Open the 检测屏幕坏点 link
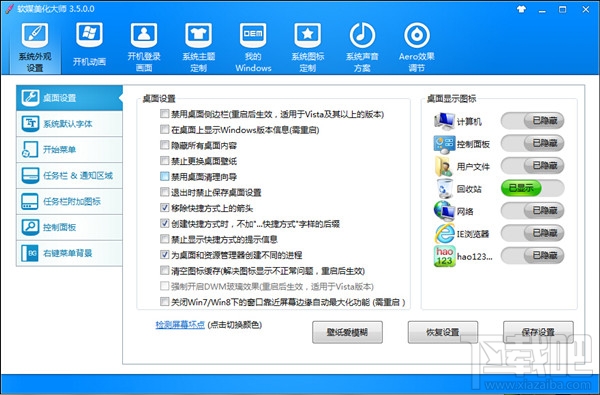This screenshot has width=600, height=395. pyautogui.click(x=180, y=325)
